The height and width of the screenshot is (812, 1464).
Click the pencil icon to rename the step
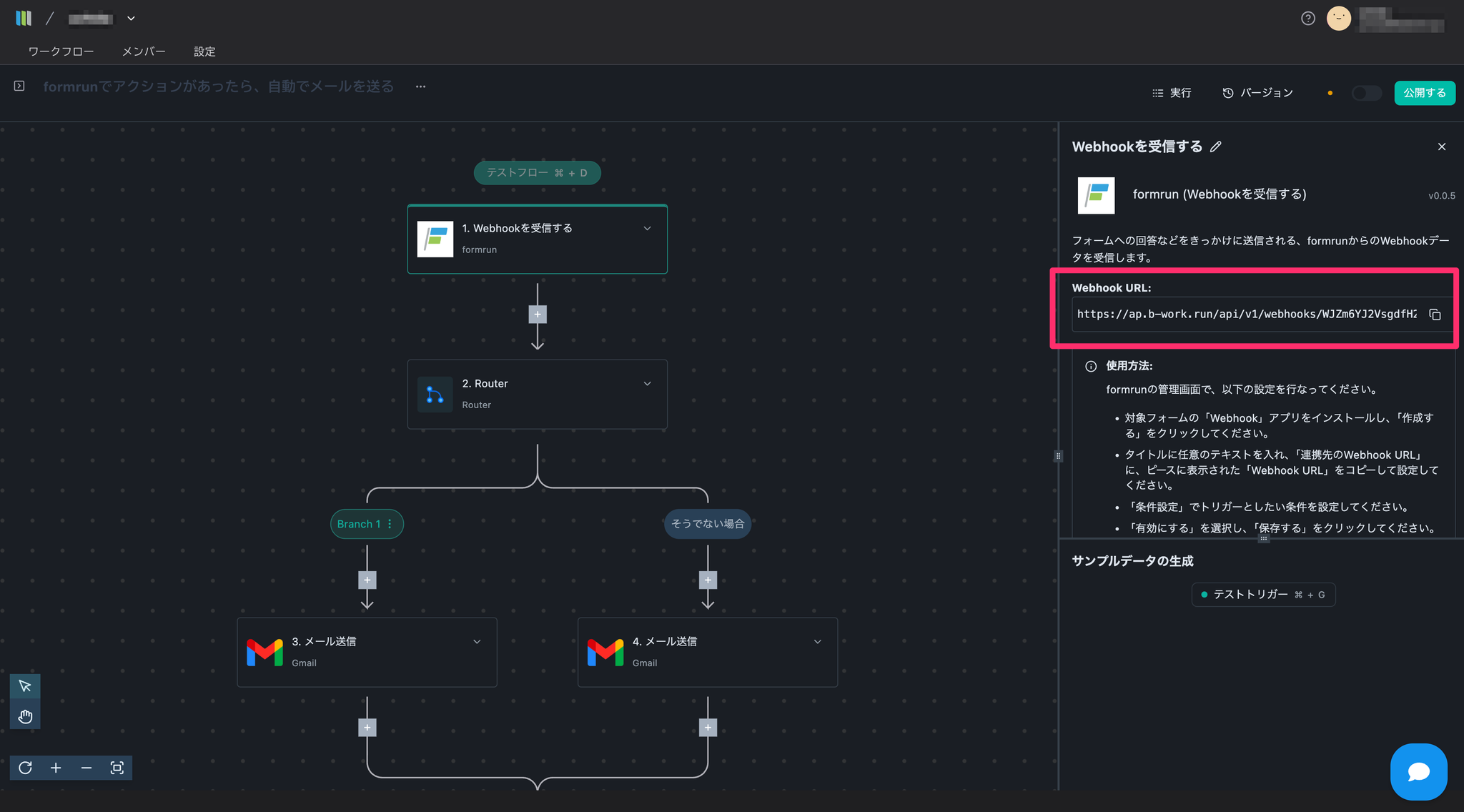[x=1216, y=147]
